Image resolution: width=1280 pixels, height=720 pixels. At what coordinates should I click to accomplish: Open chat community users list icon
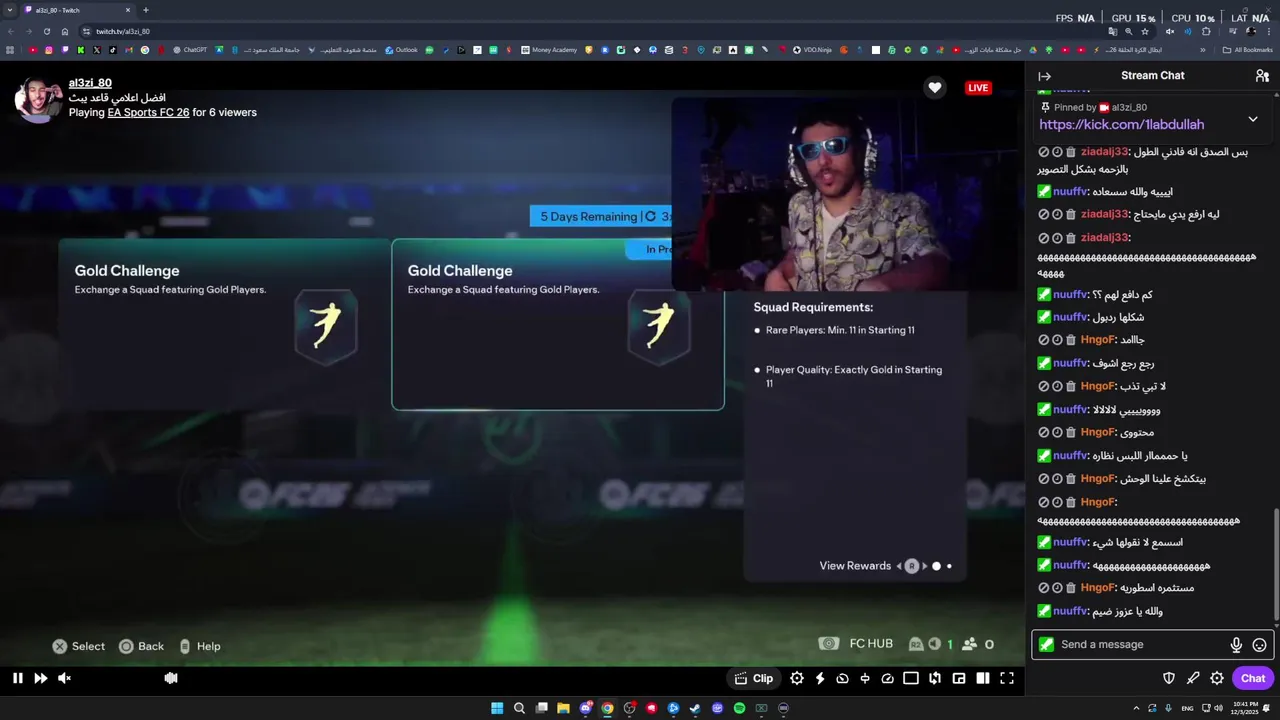point(1262,76)
